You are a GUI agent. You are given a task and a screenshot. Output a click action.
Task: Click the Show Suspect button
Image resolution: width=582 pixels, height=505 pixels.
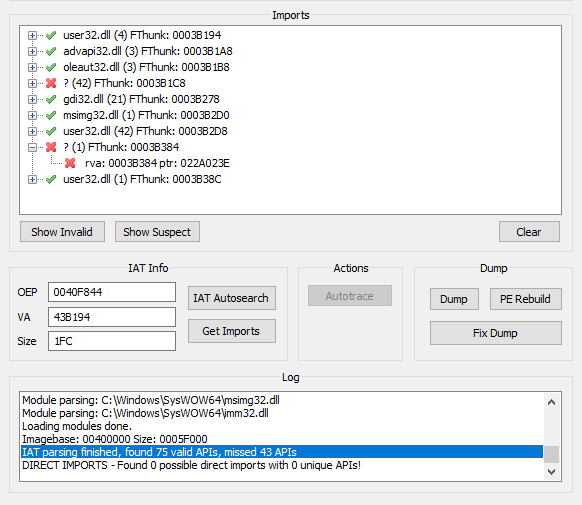pyautogui.click(x=157, y=232)
